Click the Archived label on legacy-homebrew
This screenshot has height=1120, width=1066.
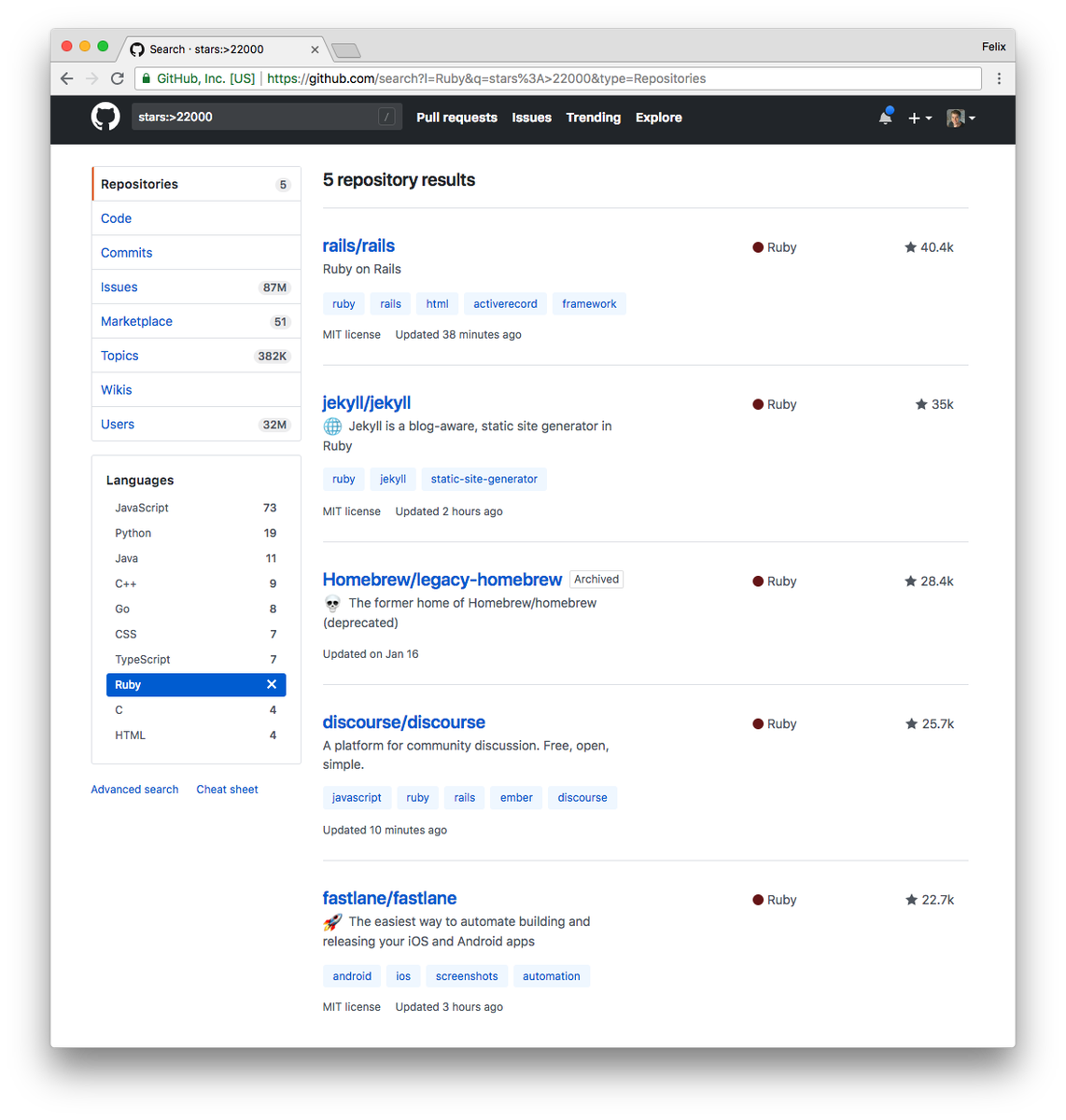coord(596,580)
